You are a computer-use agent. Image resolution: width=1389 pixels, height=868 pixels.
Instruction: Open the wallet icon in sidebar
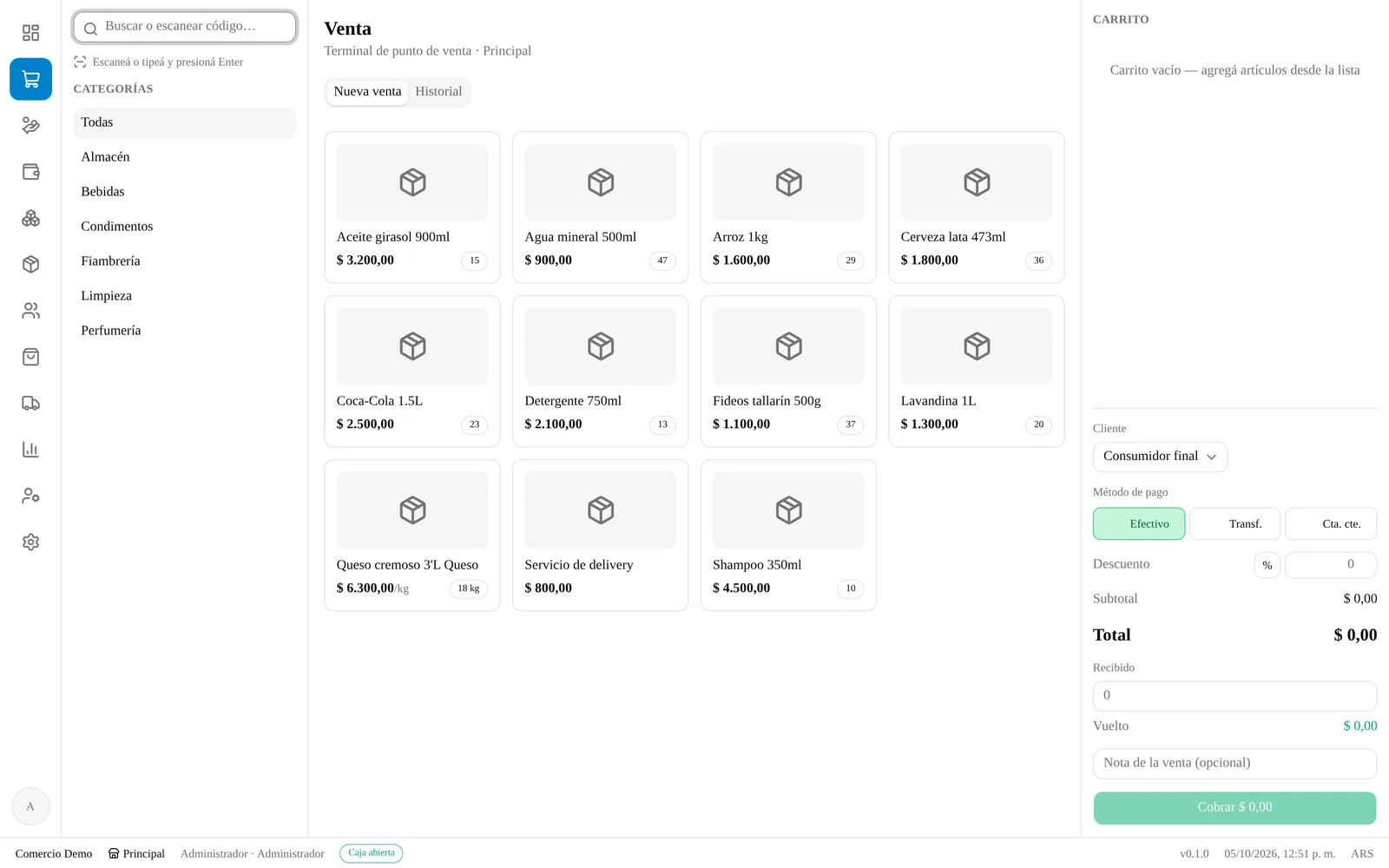(x=30, y=172)
